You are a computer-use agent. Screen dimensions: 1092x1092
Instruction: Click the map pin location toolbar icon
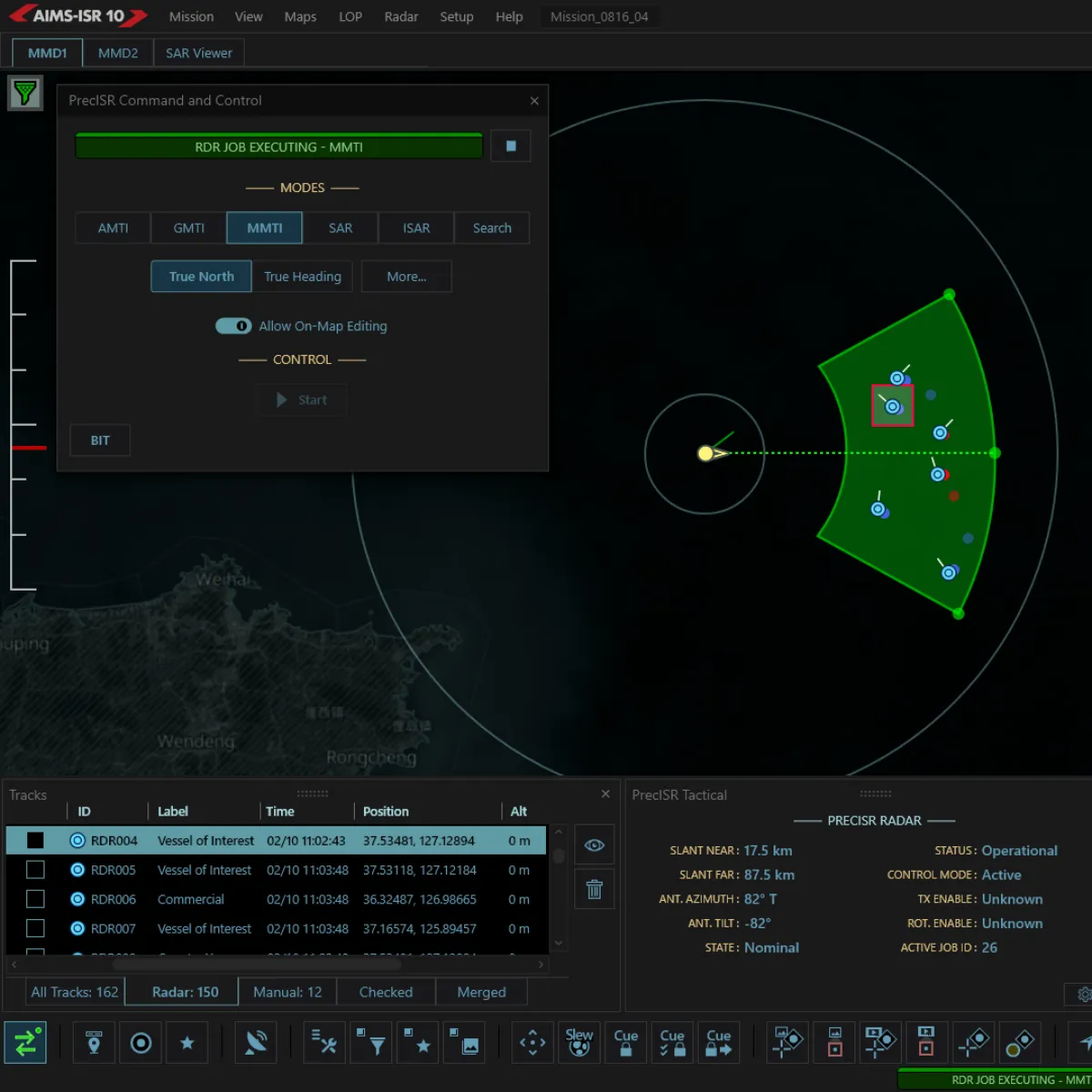point(94,1043)
